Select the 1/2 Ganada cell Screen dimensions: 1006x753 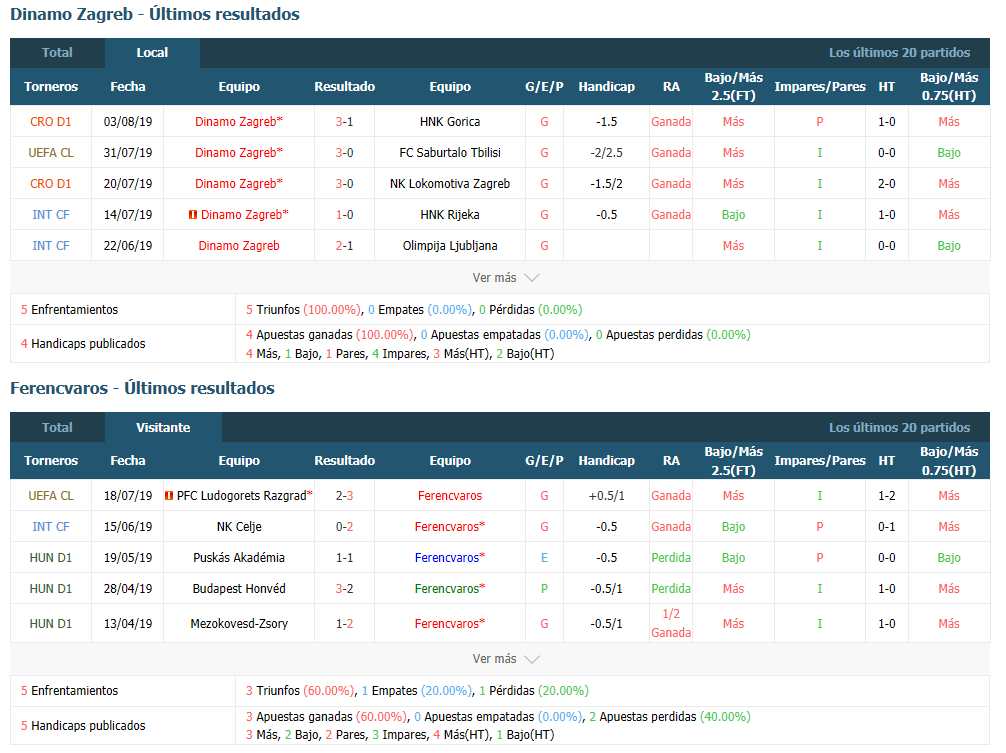pyautogui.click(x=671, y=623)
